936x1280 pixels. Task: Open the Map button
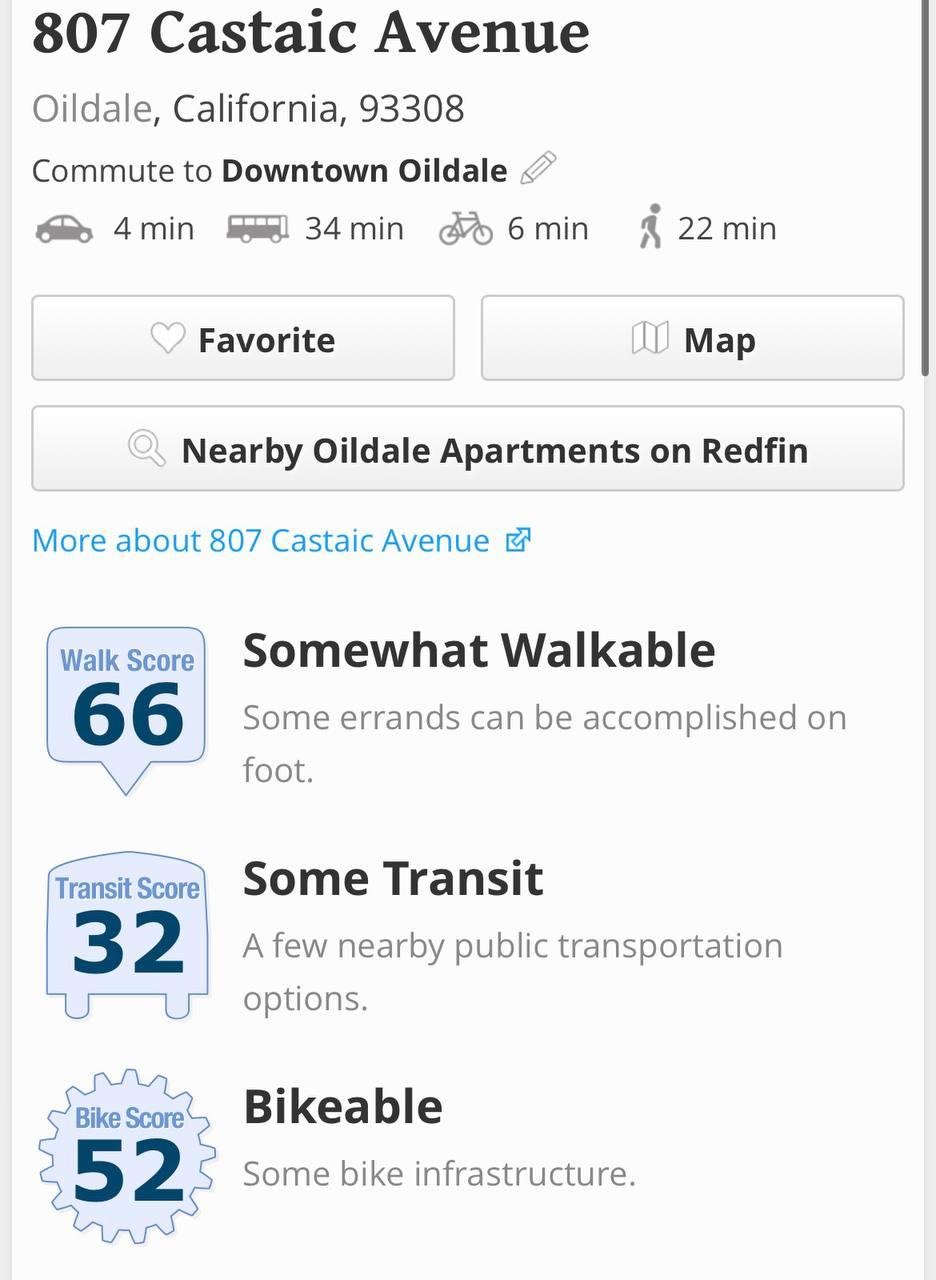(693, 338)
